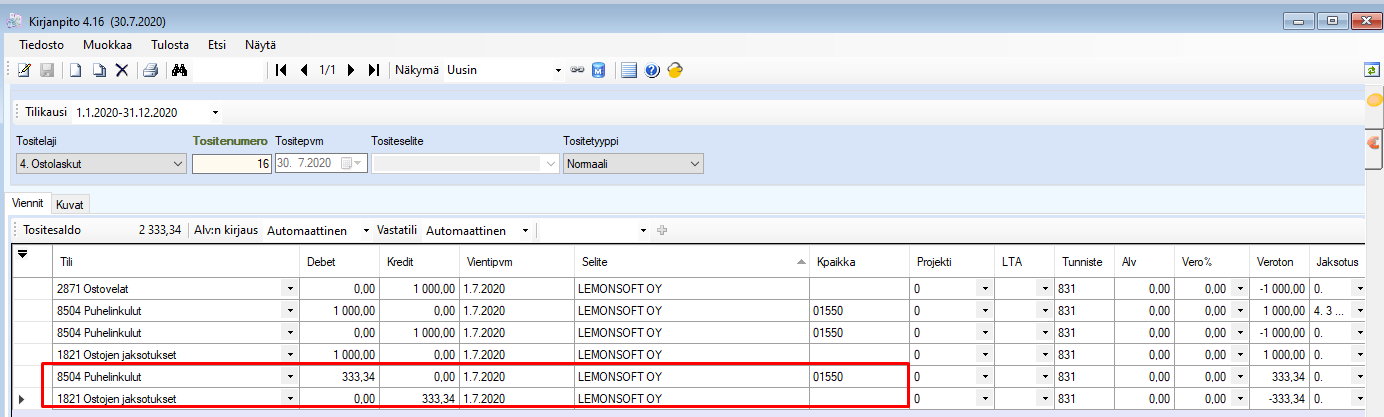Click the yellow circle icon in right sidebar
This screenshot has width=1384, height=417.
pyautogui.click(x=1374, y=100)
